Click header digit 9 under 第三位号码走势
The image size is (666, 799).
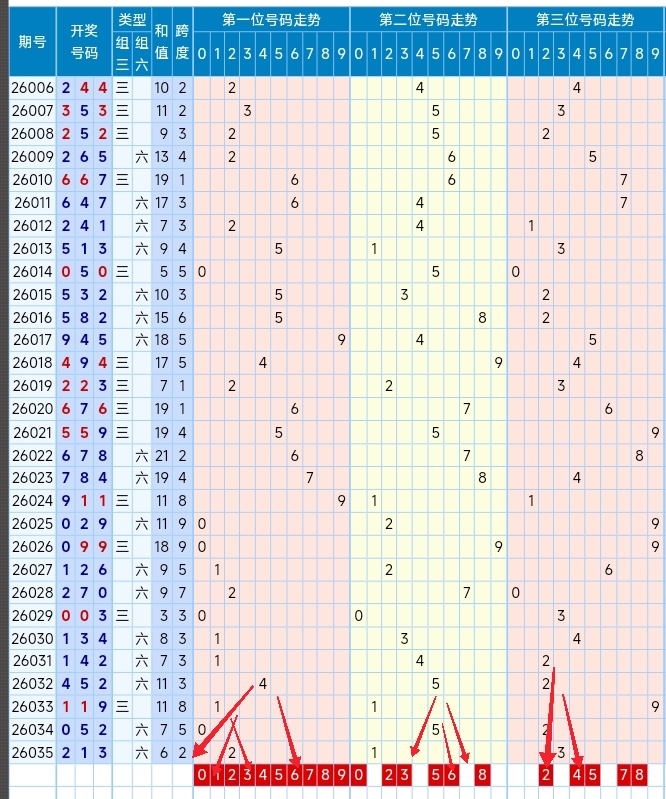point(655,54)
